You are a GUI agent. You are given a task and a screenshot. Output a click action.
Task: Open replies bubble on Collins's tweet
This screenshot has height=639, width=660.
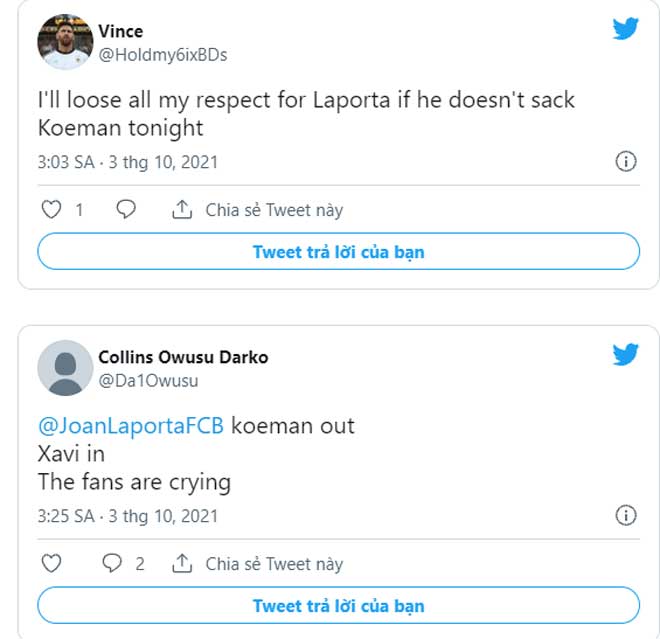[x=112, y=564]
